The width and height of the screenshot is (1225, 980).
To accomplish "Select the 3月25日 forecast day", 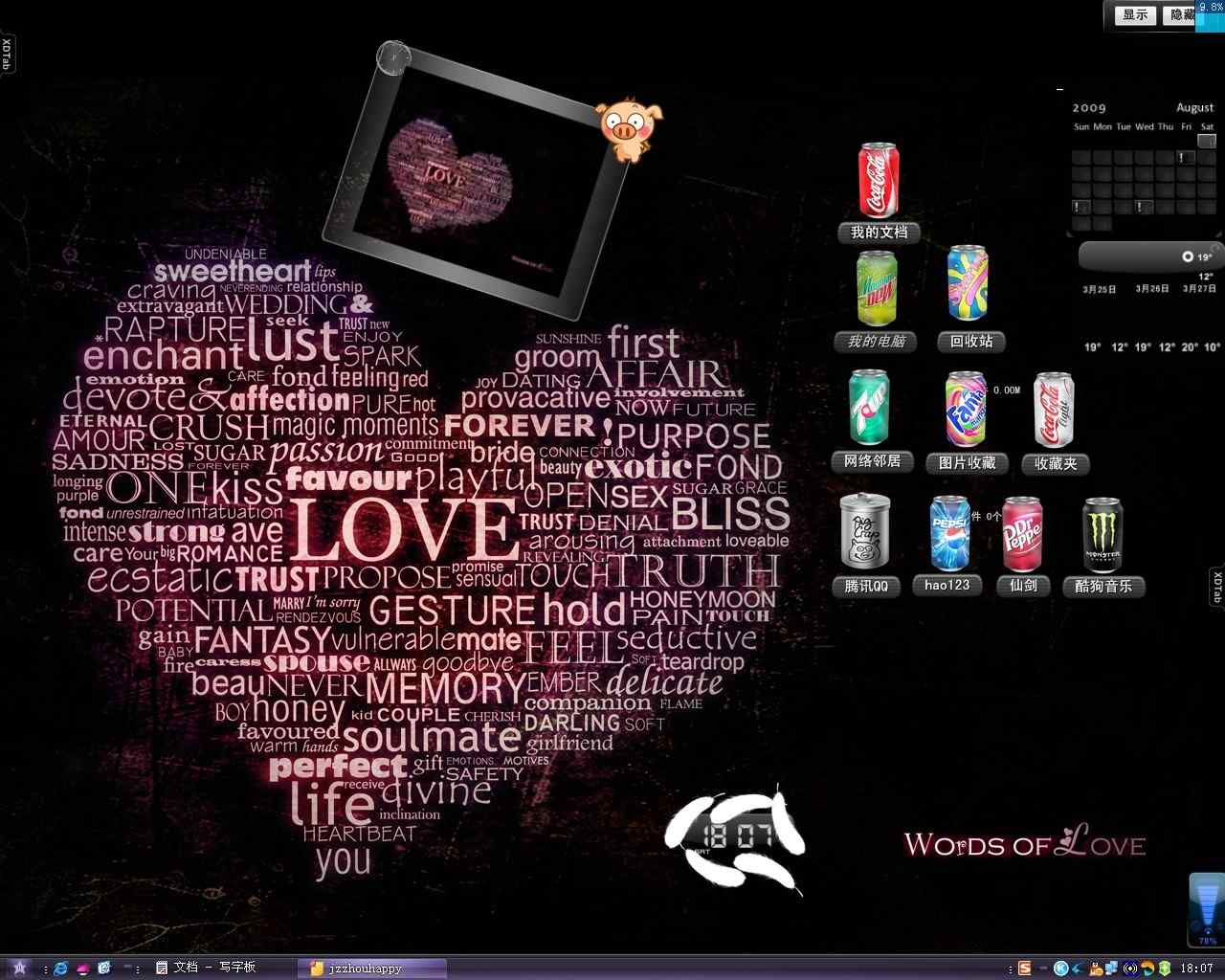I will point(1100,289).
